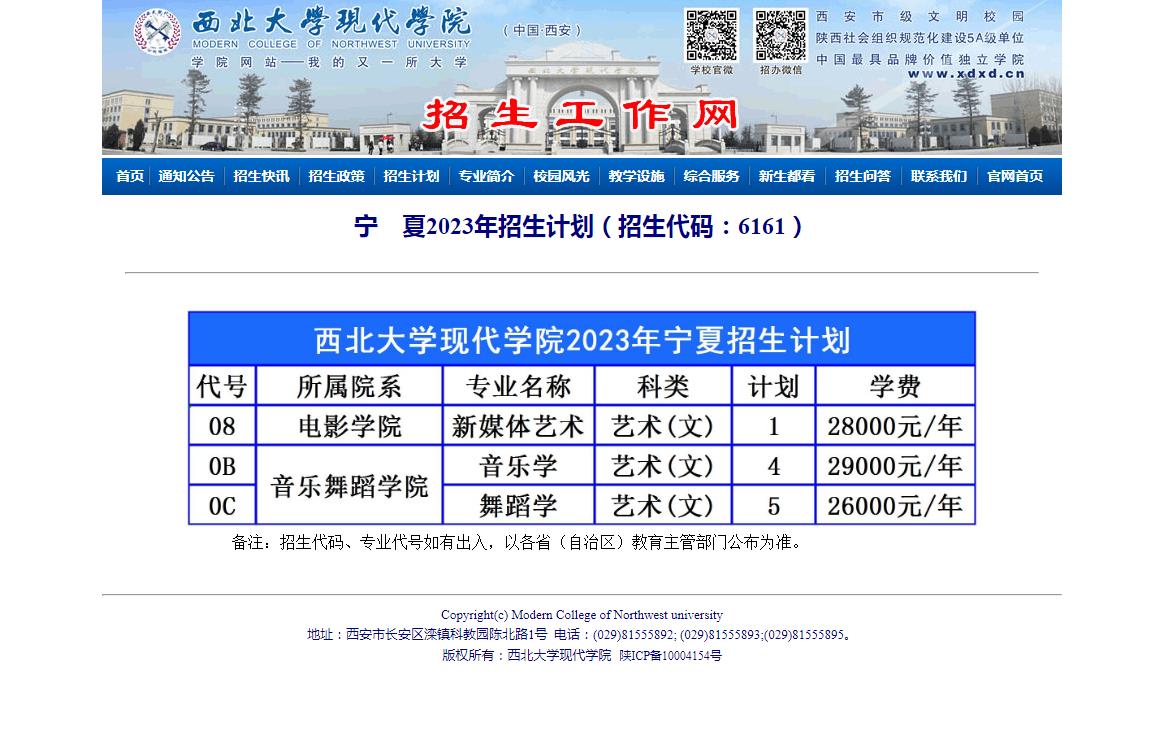Open 官网首页 navigation link
The width and height of the screenshot is (1150, 750).
point(1015,176)
